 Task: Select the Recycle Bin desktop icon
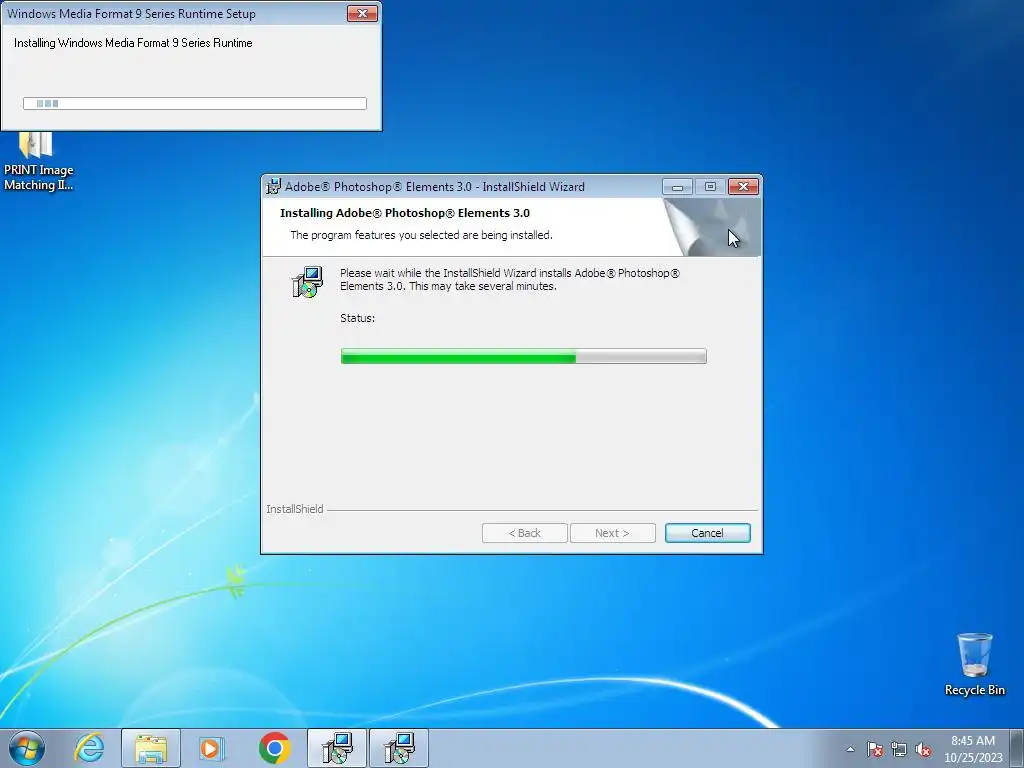click(x=974, y=664)
